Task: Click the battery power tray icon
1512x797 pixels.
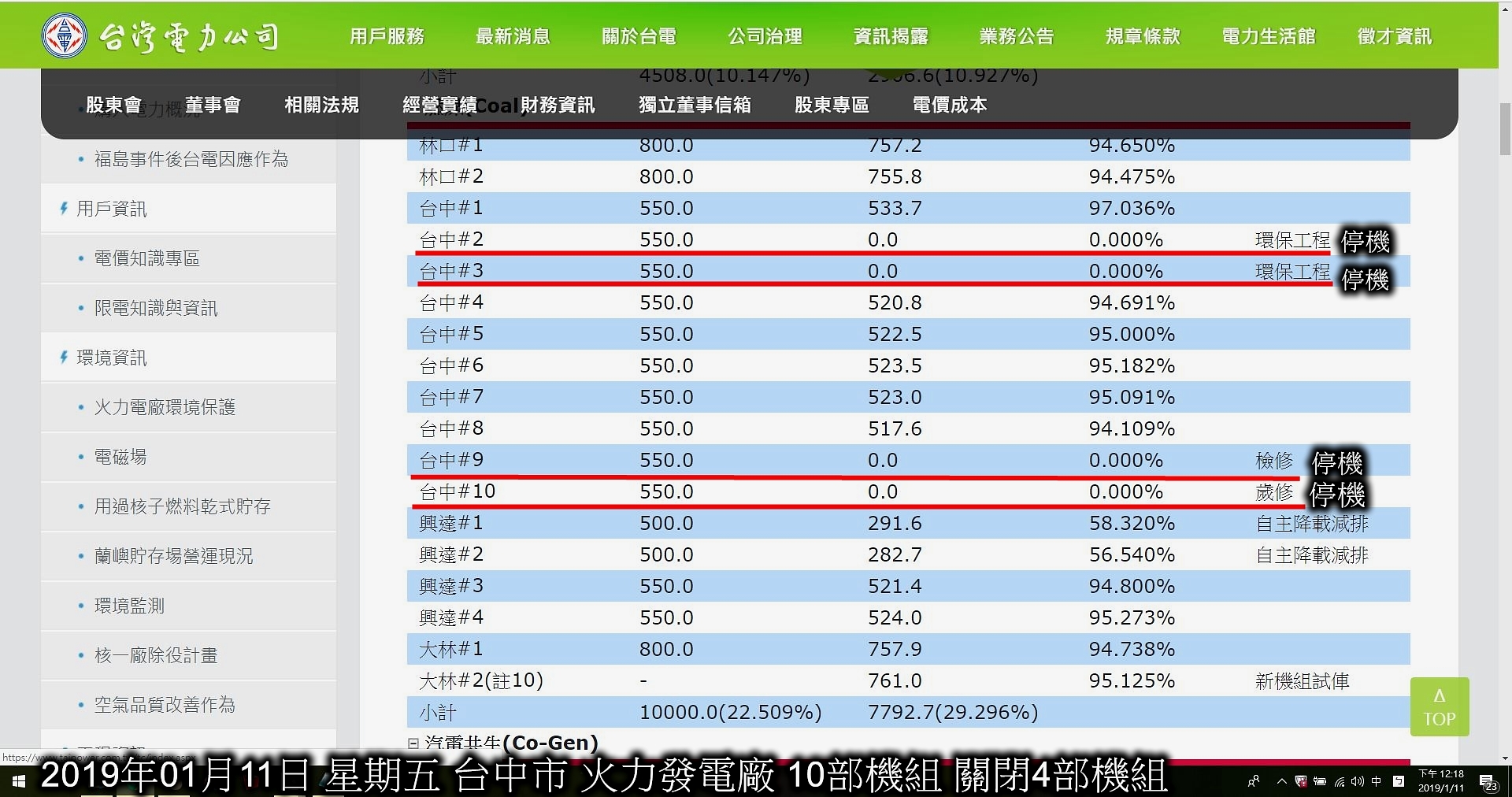Action: tap(1319, 781)
